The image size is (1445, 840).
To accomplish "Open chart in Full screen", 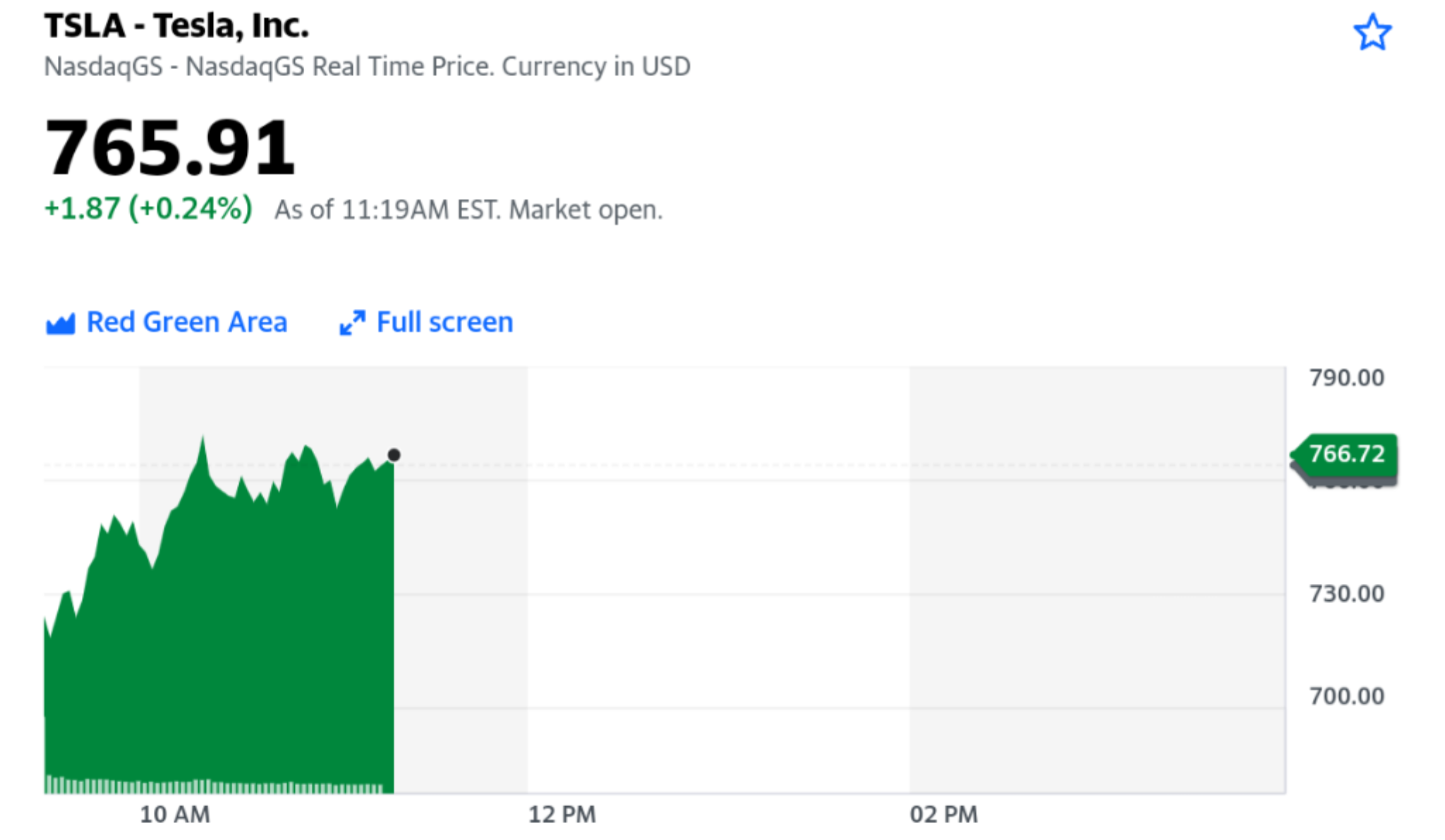I will pyautogui.click(x=445, y=322).
